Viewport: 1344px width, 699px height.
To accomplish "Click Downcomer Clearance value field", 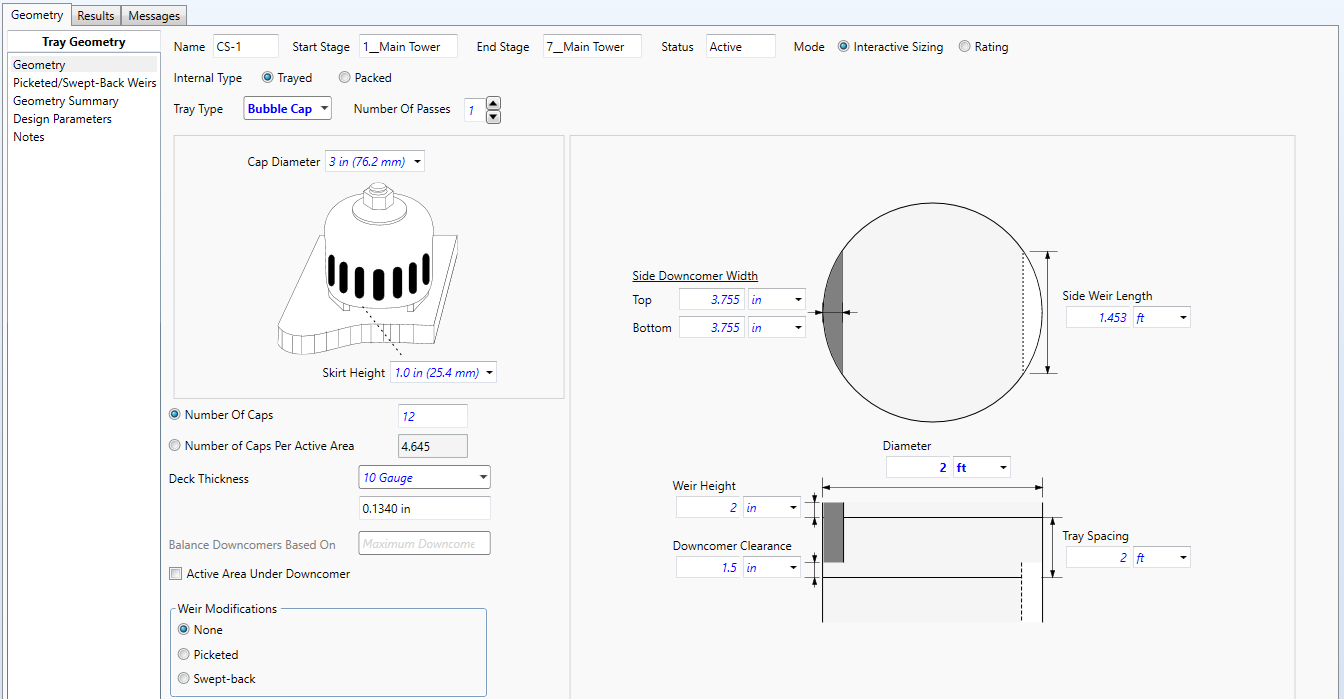I will (709, 567).
